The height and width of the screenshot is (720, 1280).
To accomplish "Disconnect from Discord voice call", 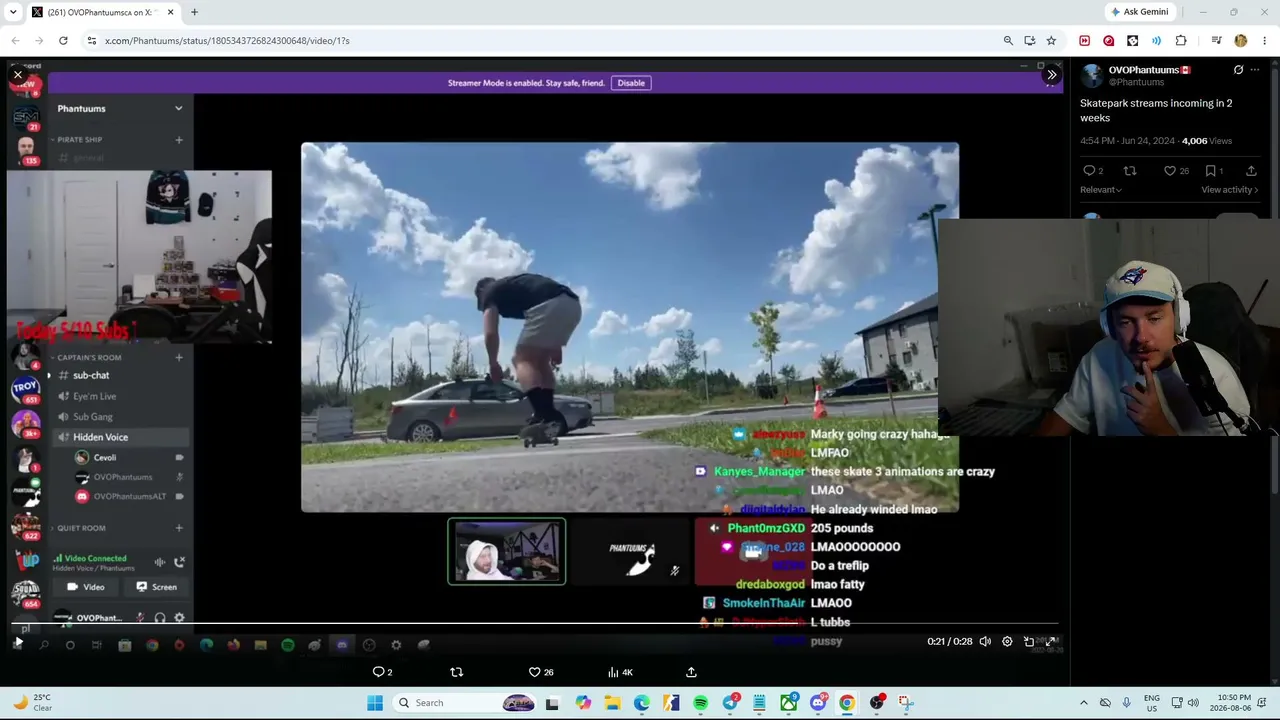I will 179,562.
